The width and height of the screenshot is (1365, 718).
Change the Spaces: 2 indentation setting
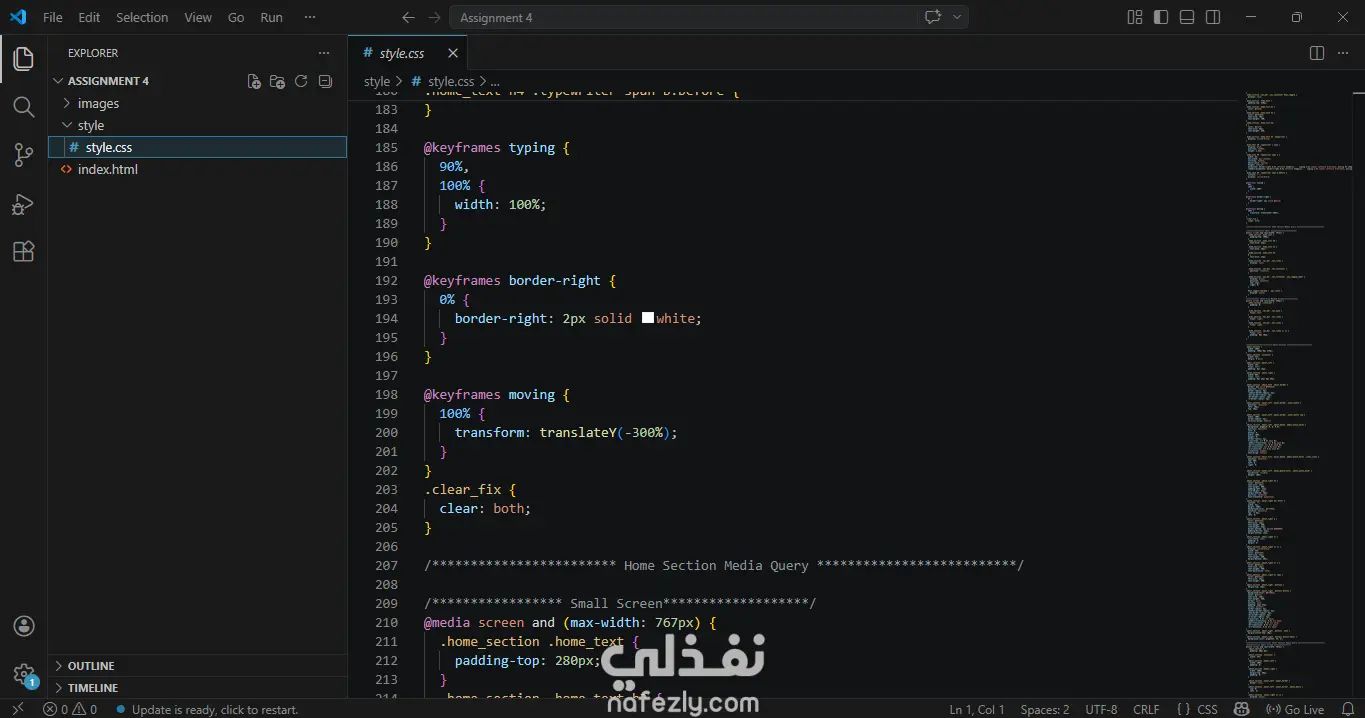pos(1045,709)
